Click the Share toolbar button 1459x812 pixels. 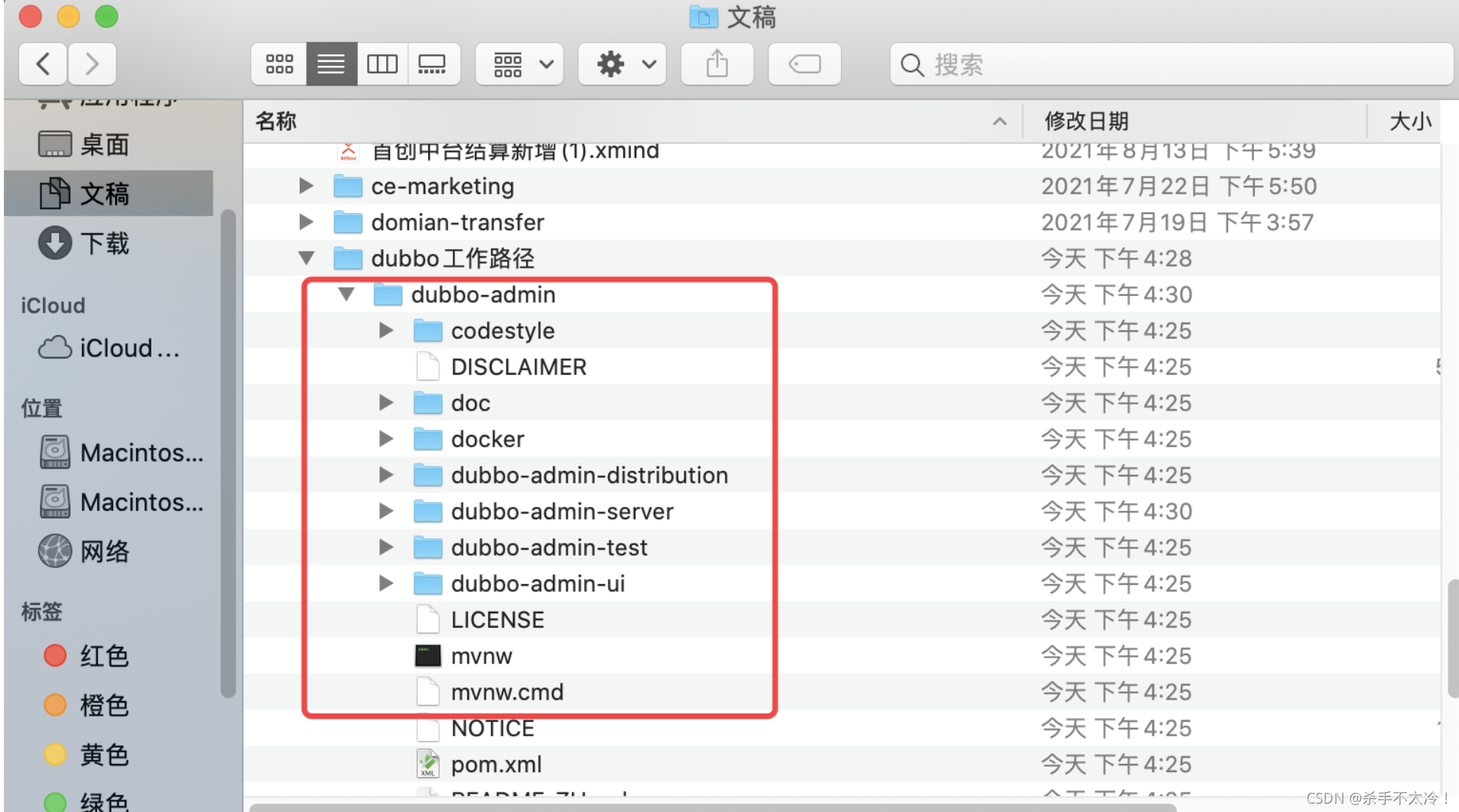click(x=717, y=64)
